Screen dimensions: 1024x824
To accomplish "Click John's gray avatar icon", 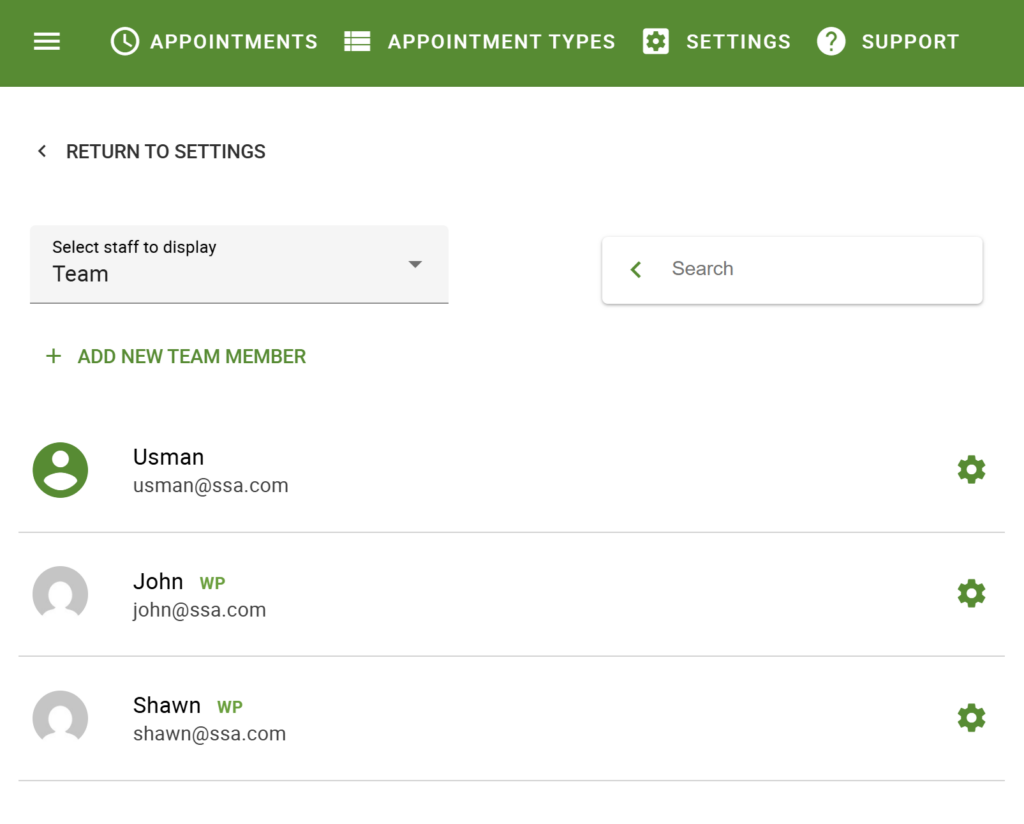I will point(60,593).
